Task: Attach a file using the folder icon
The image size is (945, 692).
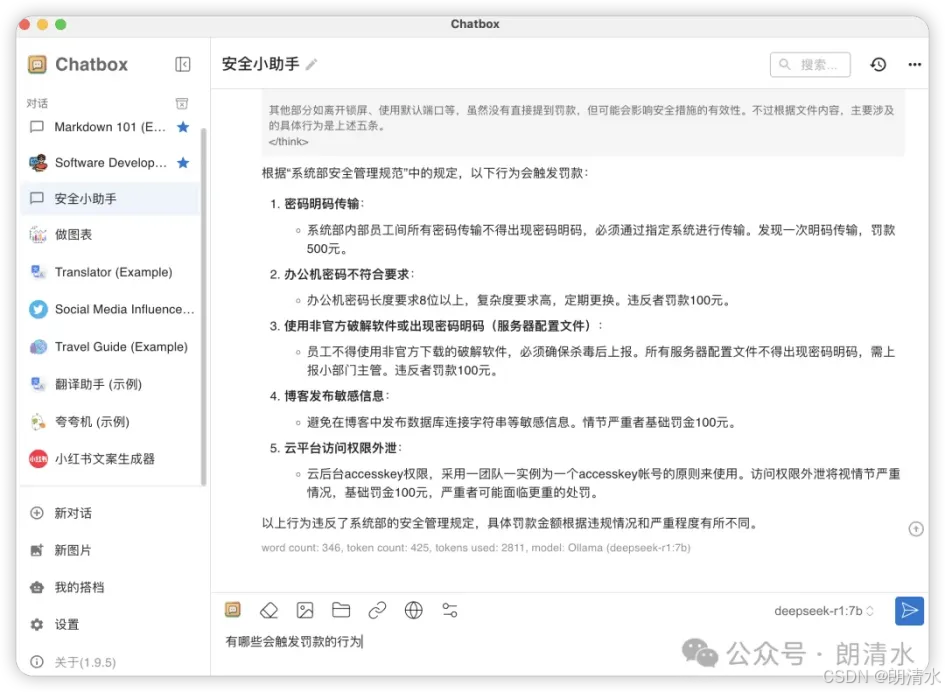Action: tap(341, 610)
